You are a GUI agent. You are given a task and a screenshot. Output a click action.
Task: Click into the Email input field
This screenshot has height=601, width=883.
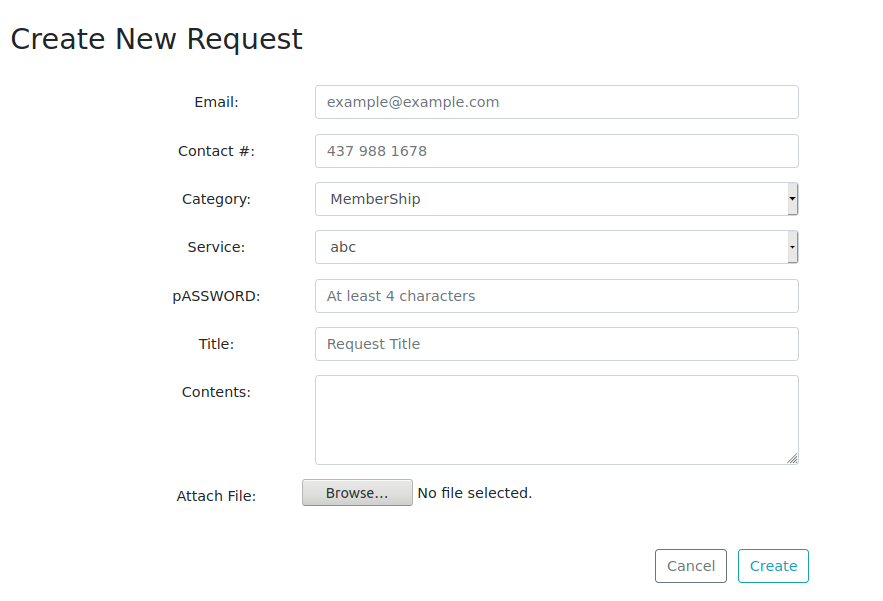click(556, 102)
